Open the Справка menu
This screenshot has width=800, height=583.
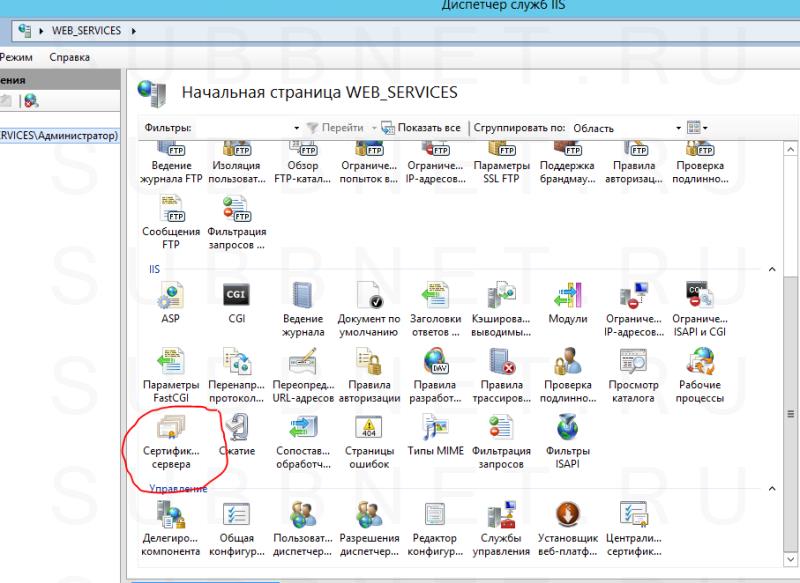pyautogui.click(x=70, y=57)
